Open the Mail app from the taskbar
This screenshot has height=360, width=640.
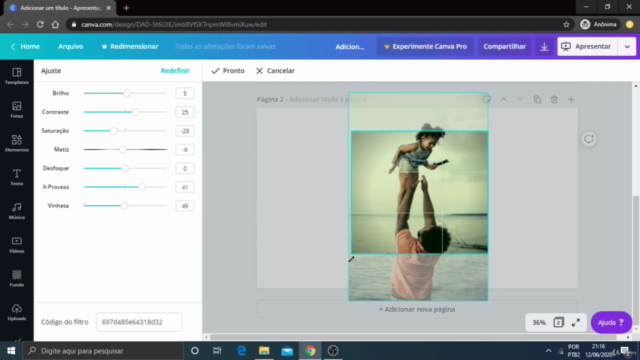(x=287, y=351)
